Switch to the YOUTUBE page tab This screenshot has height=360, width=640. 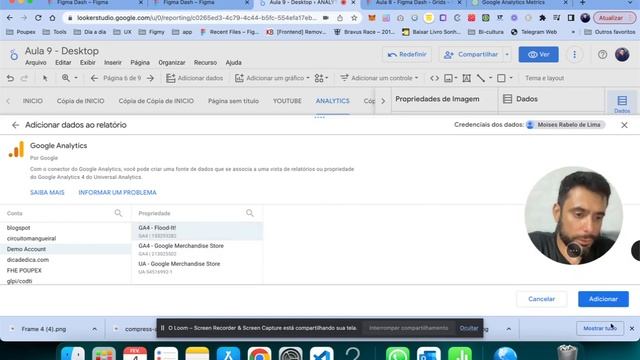tap(287, 101)
